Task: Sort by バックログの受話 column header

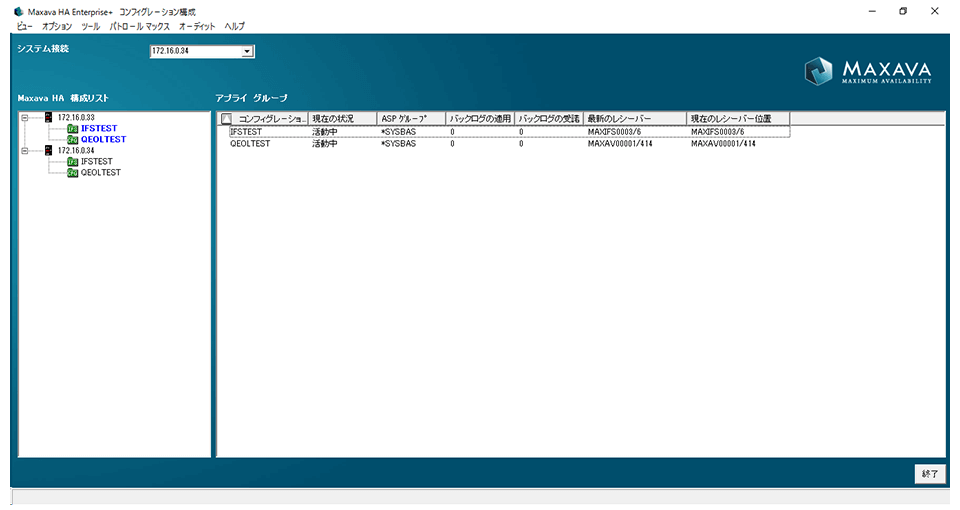Action: click(549, 119)
